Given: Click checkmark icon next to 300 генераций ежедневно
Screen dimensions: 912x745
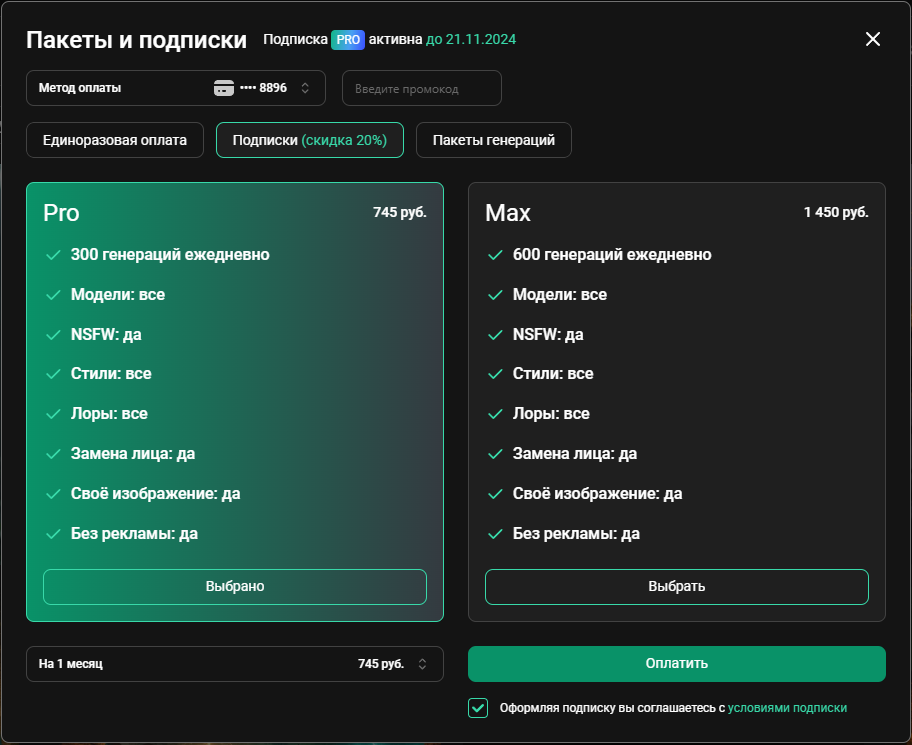Looking at the screenshot, I should (53, 255).
